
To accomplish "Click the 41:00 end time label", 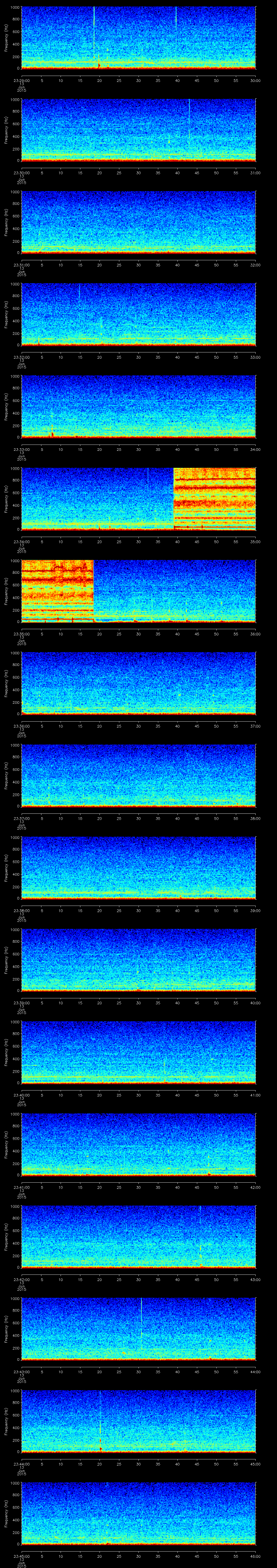I will [255, 1095].
